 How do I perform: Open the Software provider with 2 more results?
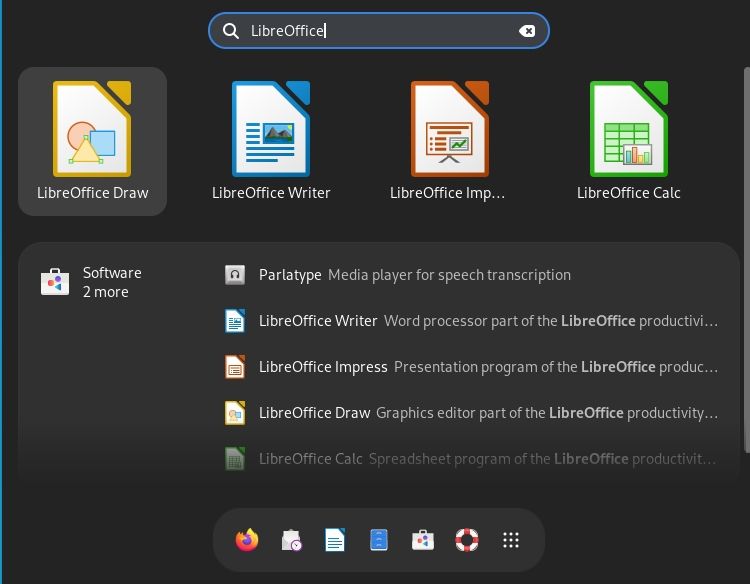(91, 282)
